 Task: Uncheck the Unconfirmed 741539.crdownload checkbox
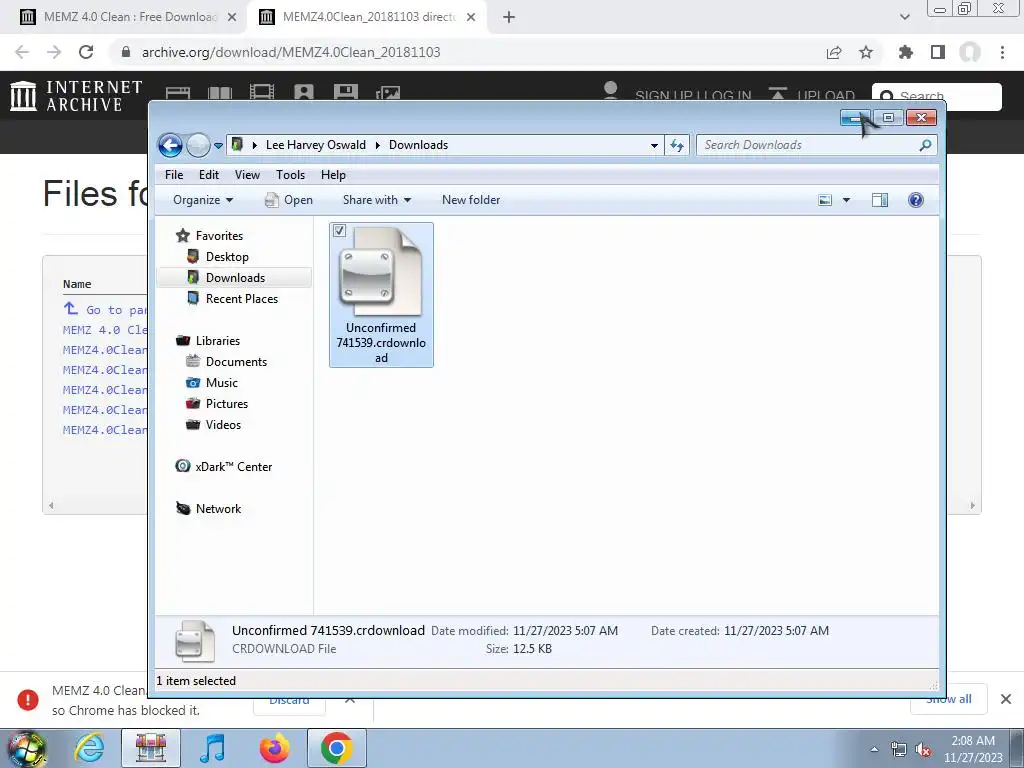point(339,231)
